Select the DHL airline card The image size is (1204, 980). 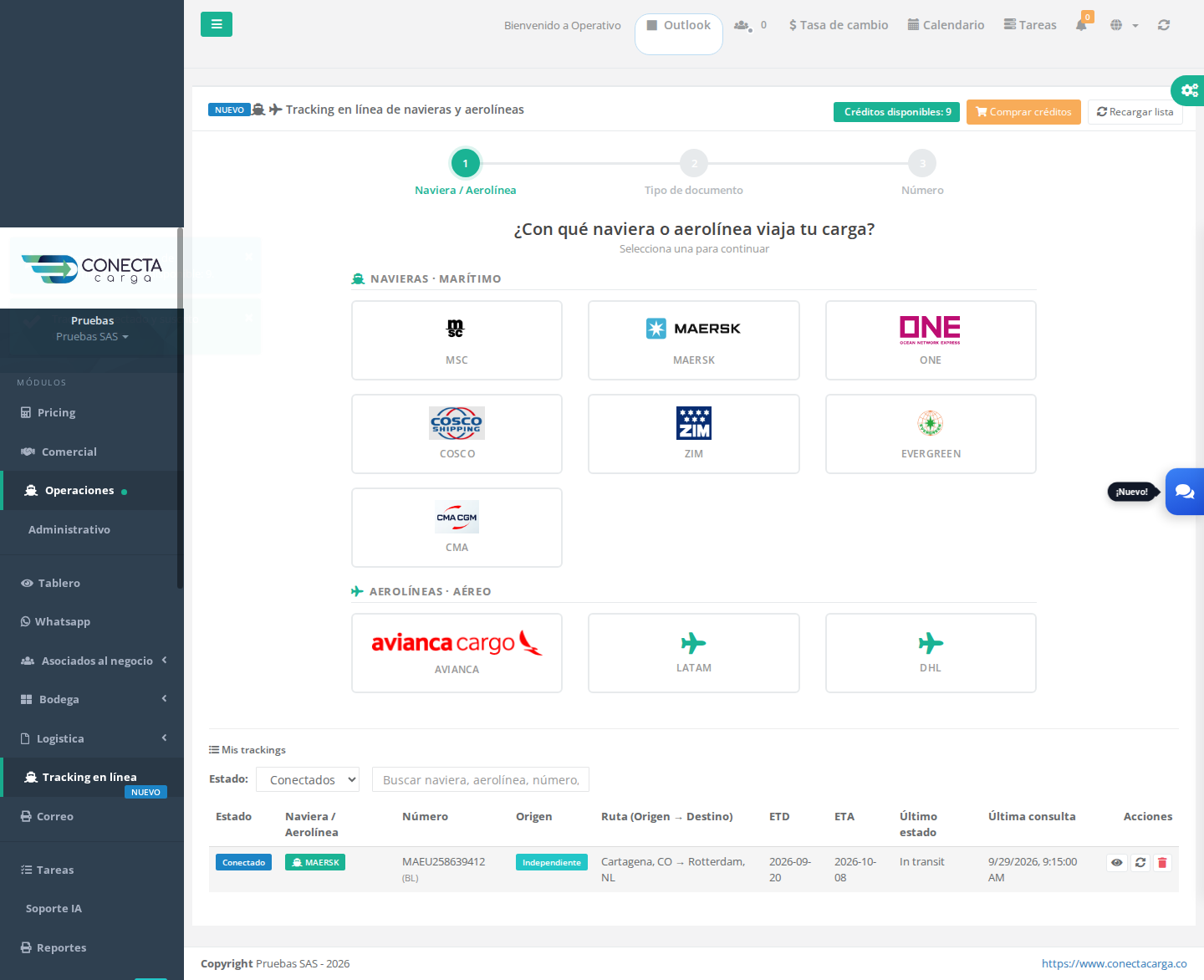point(931,653)
